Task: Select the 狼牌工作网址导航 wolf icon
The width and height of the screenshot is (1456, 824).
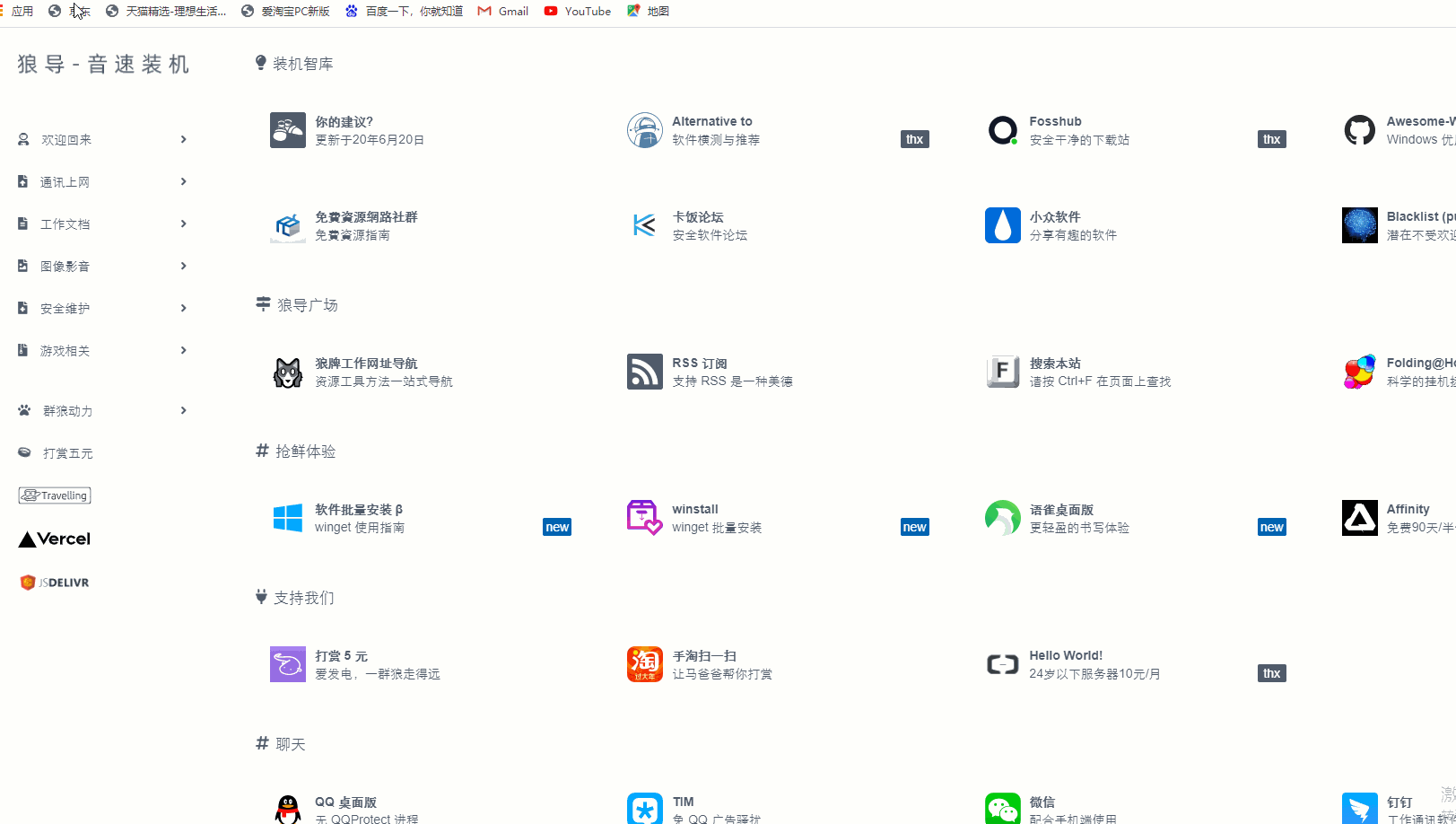Action: point(287,372)
